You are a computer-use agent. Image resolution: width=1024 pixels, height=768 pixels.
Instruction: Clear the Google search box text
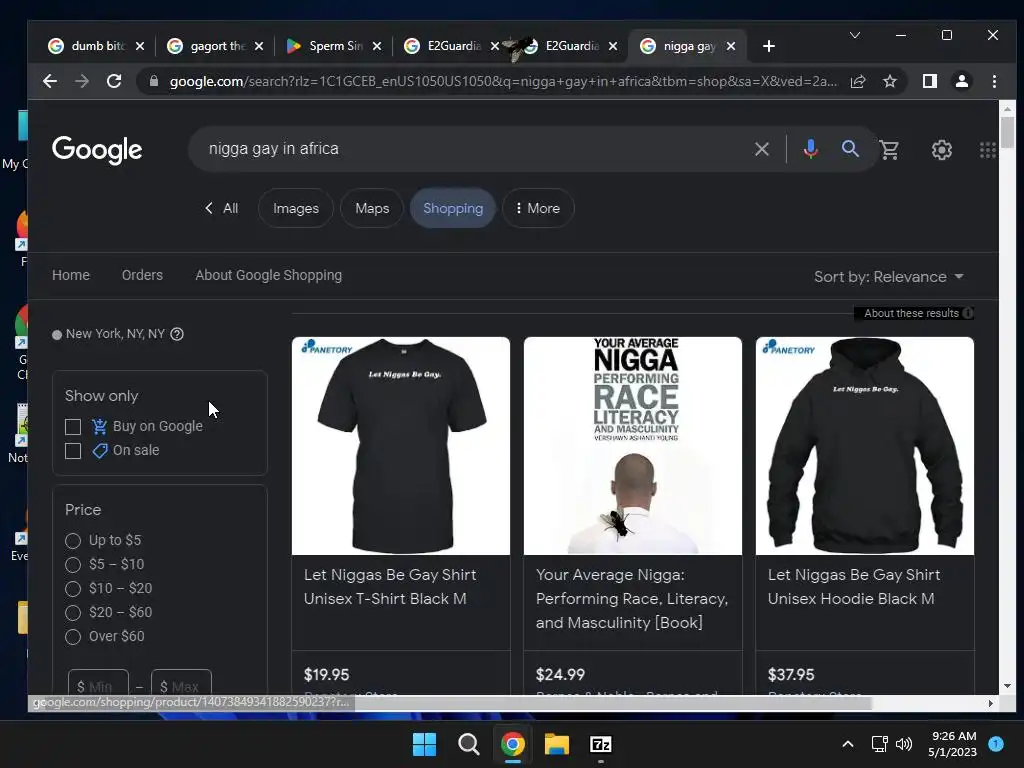click(x=761, y=149)
